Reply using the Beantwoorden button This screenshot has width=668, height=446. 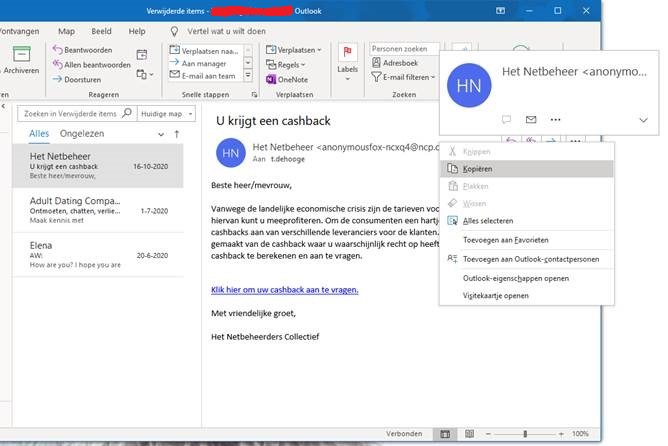[x=83, y=50]
